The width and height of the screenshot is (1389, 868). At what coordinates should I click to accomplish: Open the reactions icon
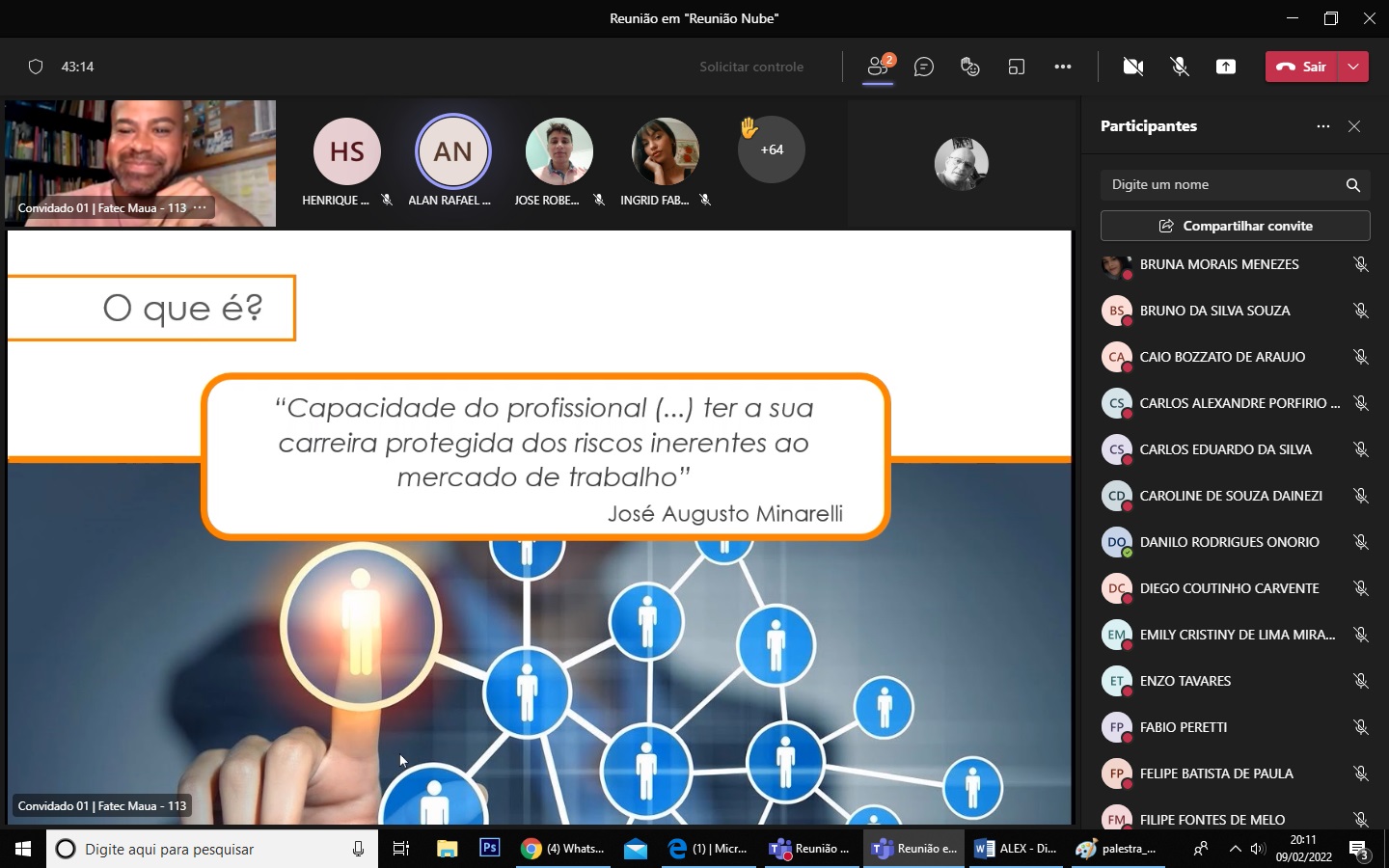(970, 67)
